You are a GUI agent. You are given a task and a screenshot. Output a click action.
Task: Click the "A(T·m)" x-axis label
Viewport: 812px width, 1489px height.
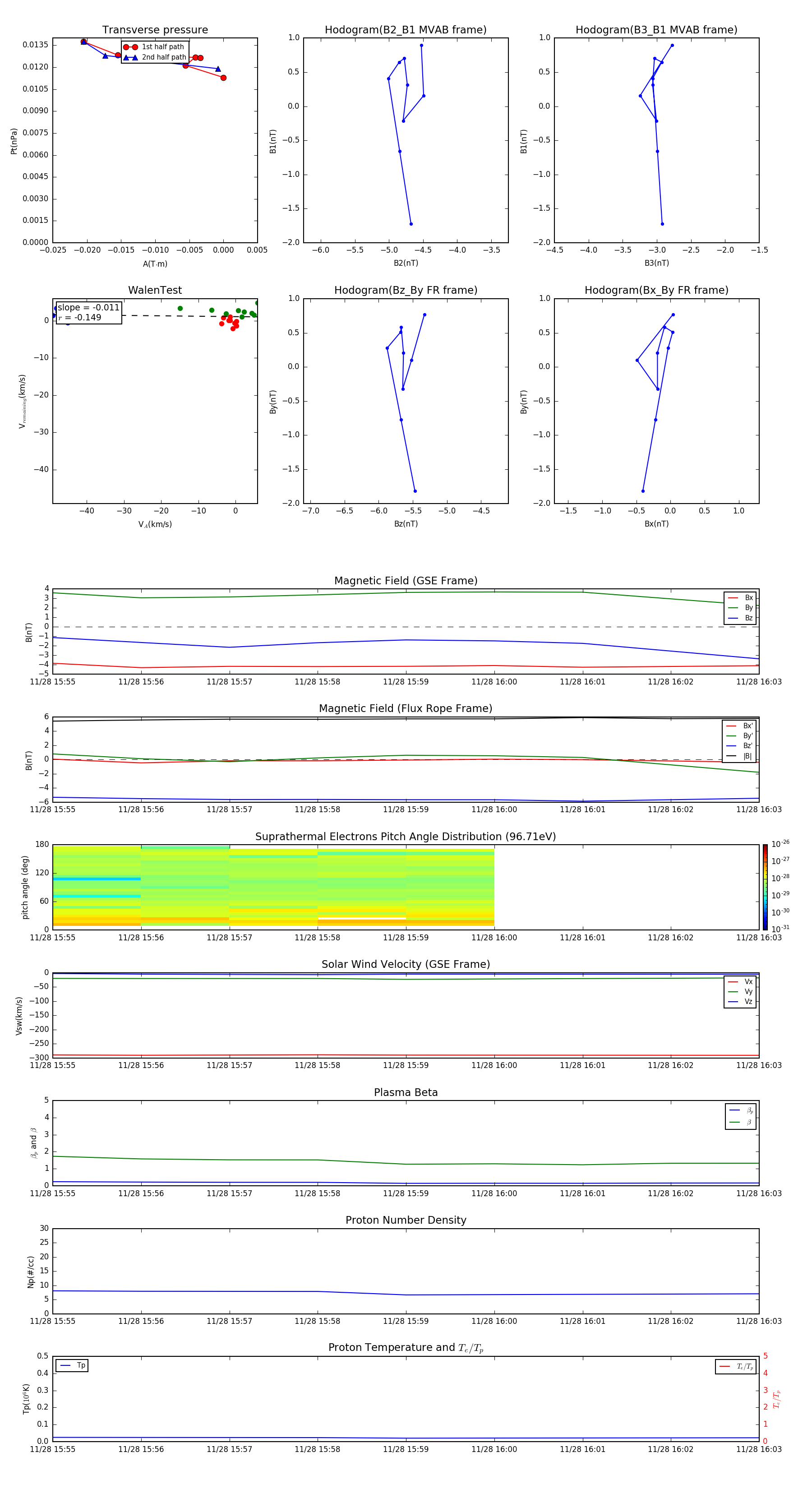155,264
